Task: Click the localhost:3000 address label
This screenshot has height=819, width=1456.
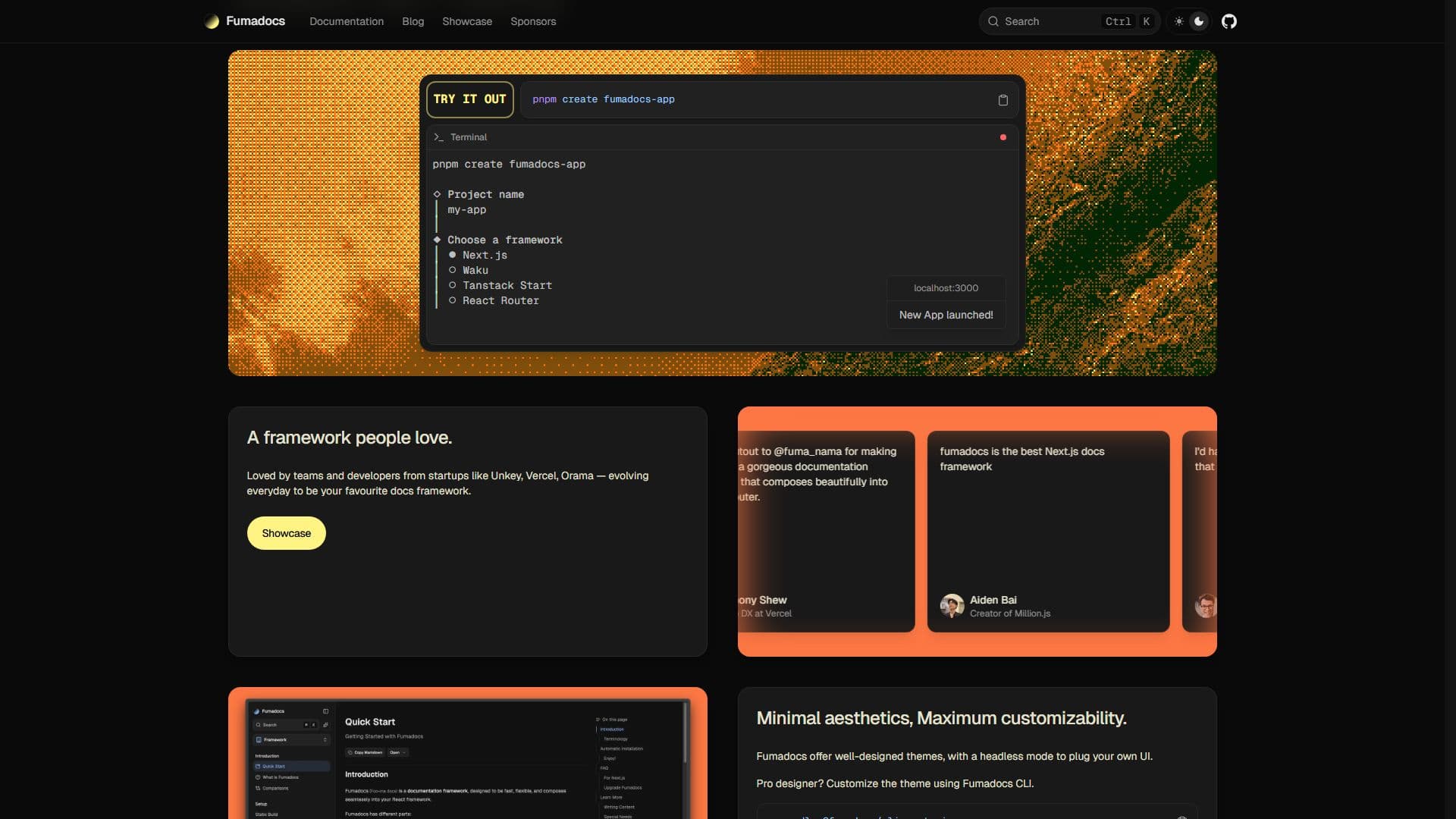Action: click(x=946, y=288)
